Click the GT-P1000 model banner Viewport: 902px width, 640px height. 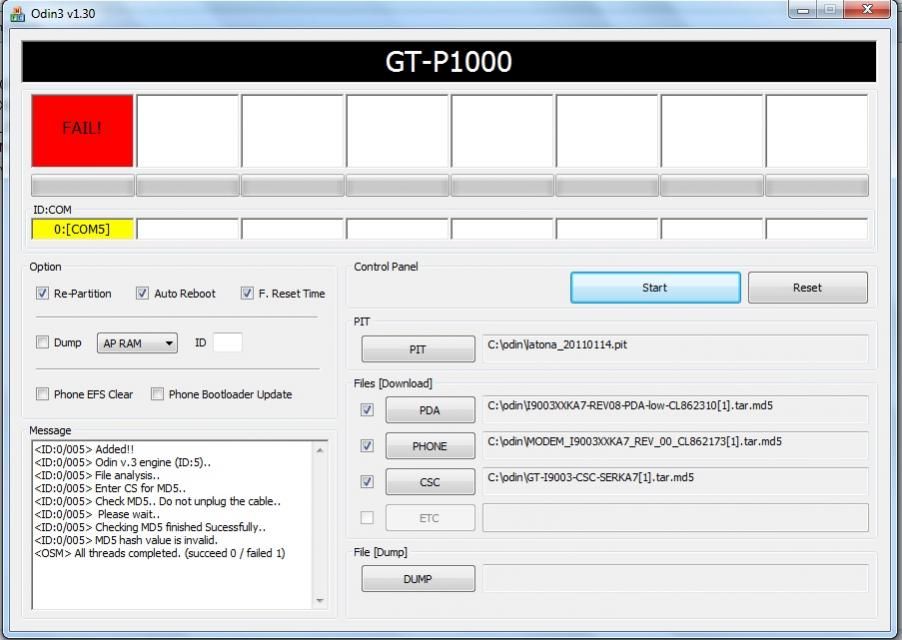click(x=449, y=62)
